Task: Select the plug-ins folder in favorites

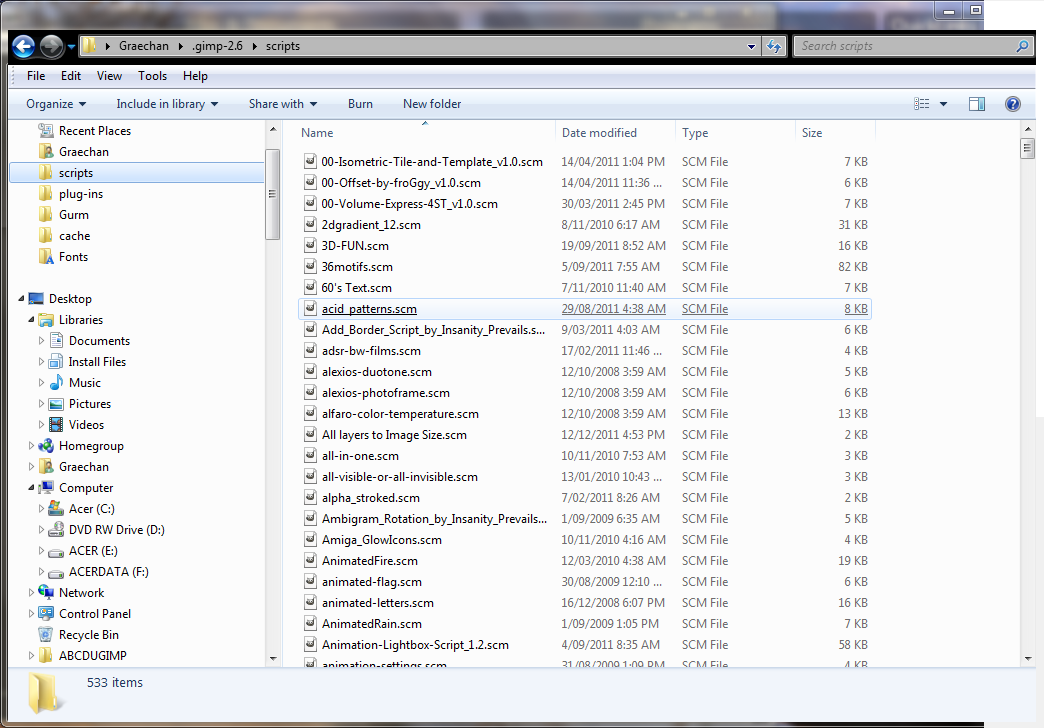Action: click(81, 194)
